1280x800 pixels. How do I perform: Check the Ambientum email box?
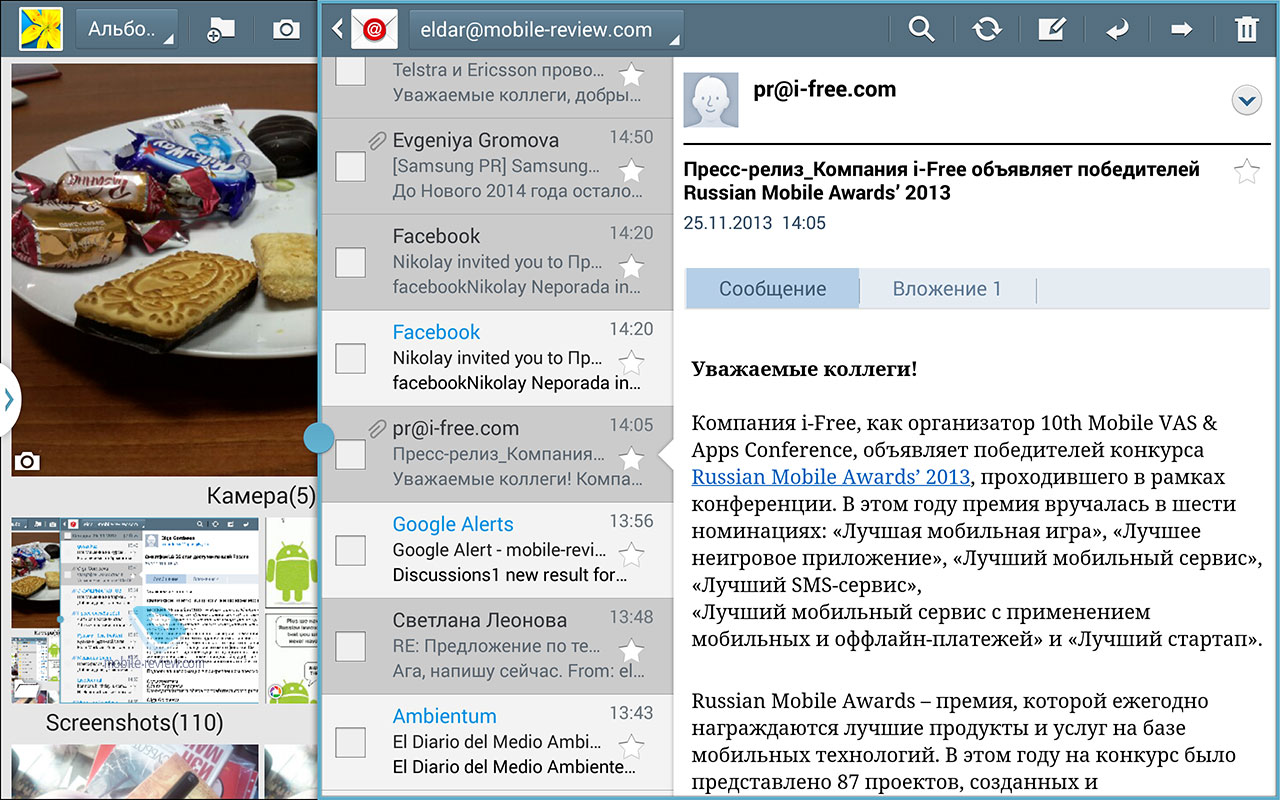(350, 742)
